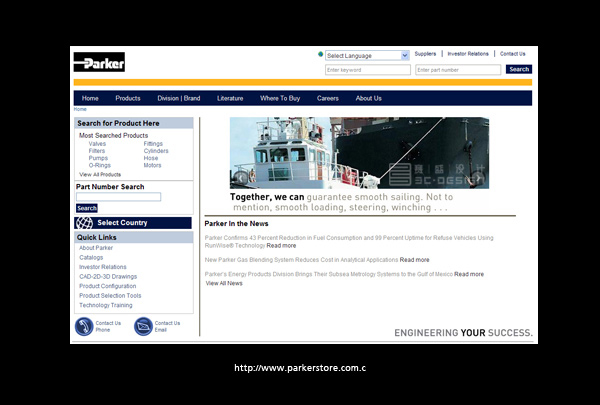Screen dimensions: 600x405
Task: Open About Parker quick link
Action: [x=96, y=248]
